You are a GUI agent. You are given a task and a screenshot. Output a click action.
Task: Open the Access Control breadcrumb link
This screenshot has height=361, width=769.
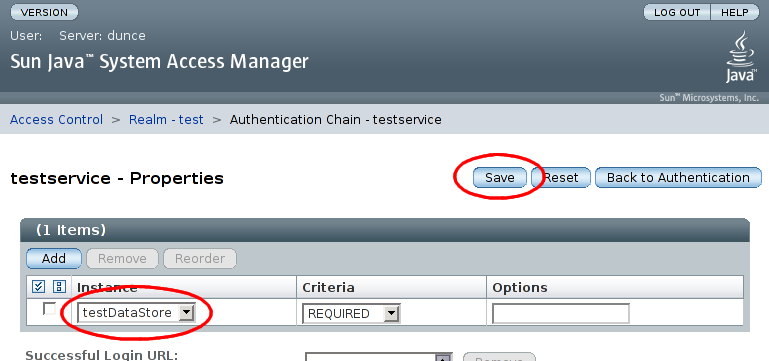click(x=56, y=120)
